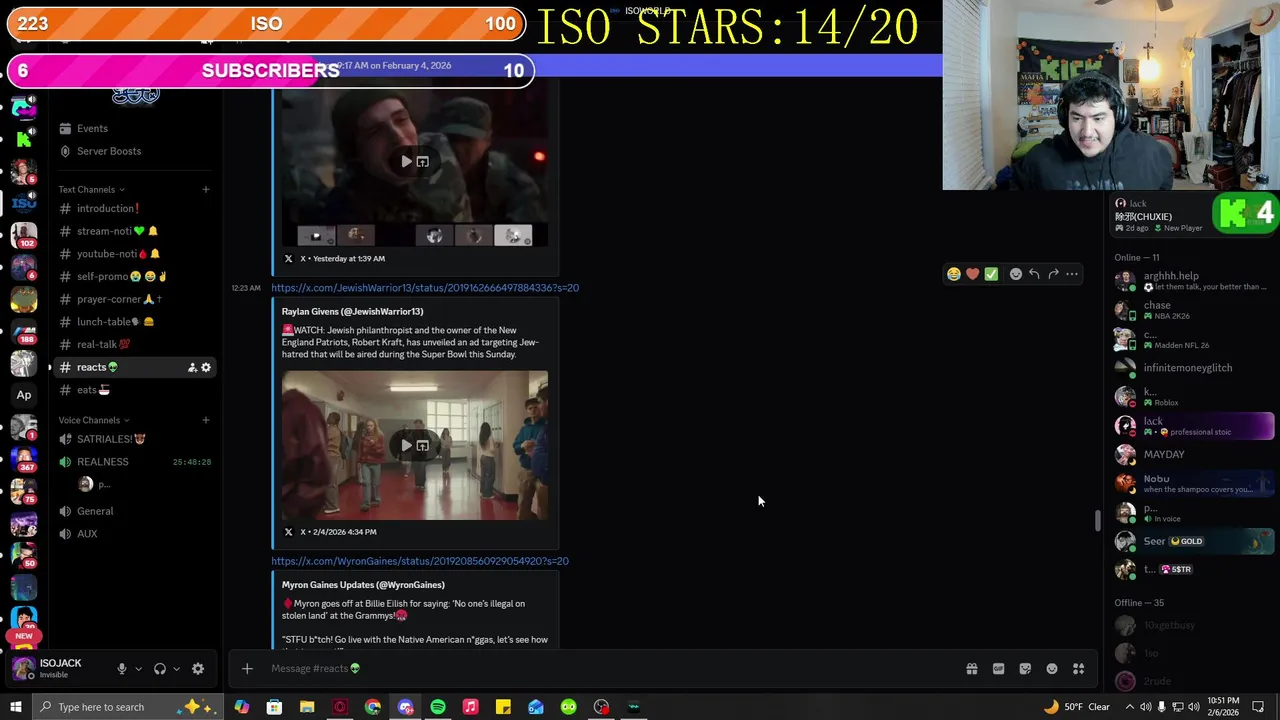Open the GIF picker in the message bar
The height and width of the screenshot is (720, 1280).
point(998,669)
